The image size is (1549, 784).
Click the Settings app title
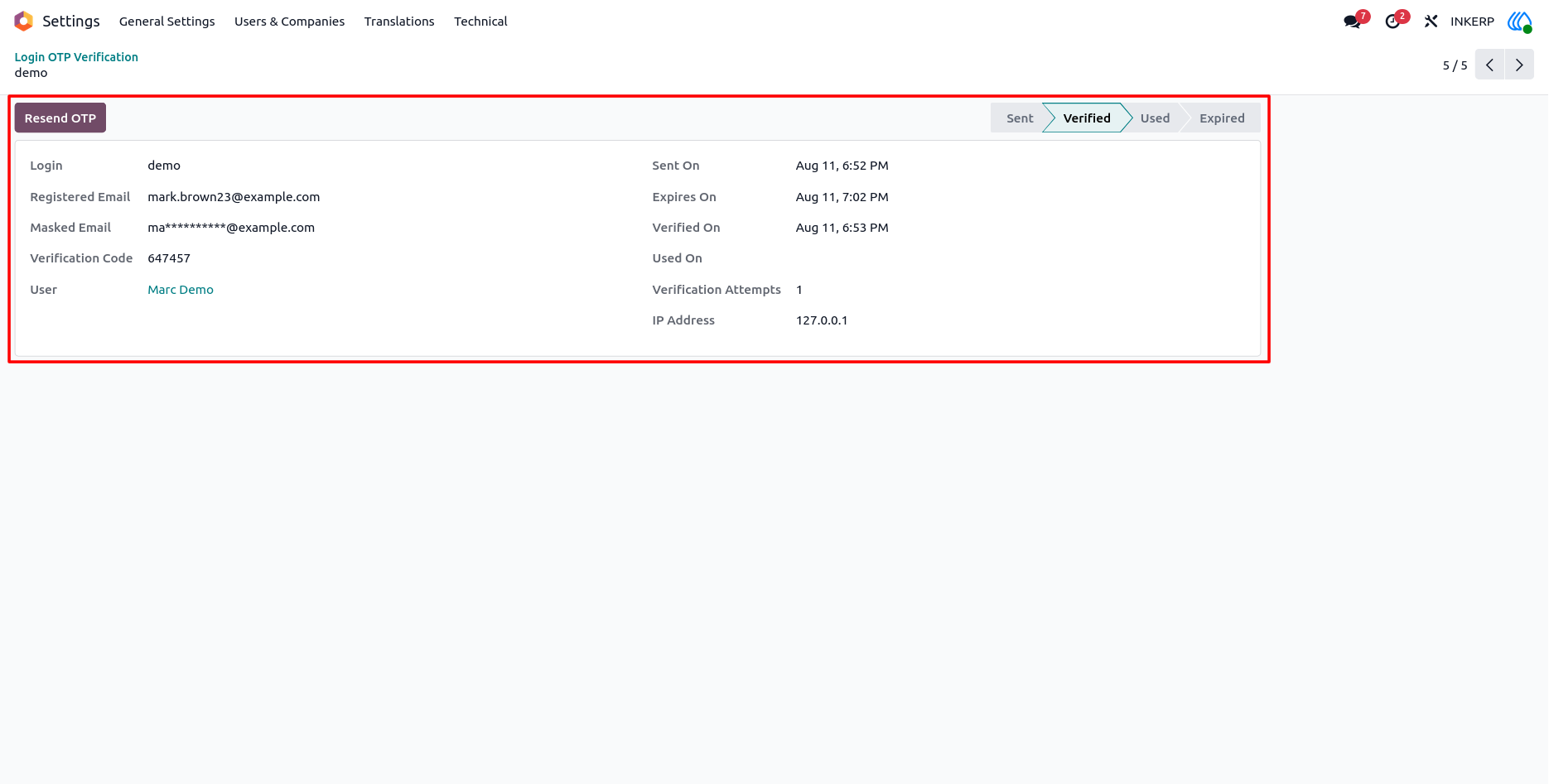[71, 22]
